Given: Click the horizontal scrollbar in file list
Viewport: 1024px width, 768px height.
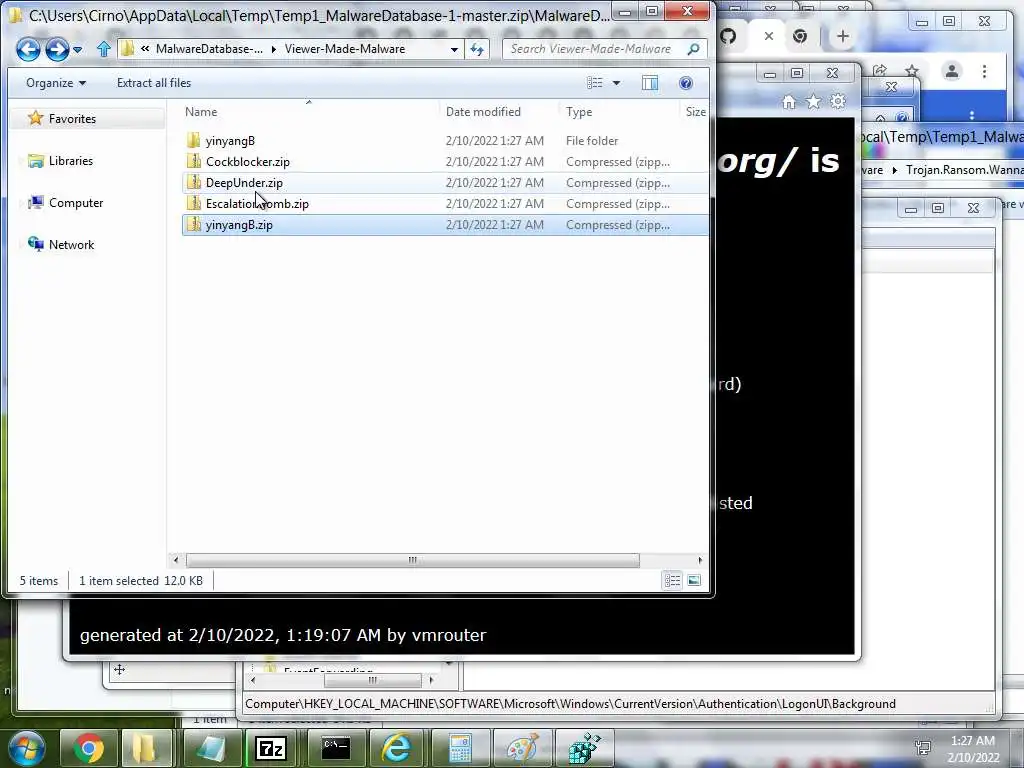Looking at the screenshot, I should [x=412, y=560].
